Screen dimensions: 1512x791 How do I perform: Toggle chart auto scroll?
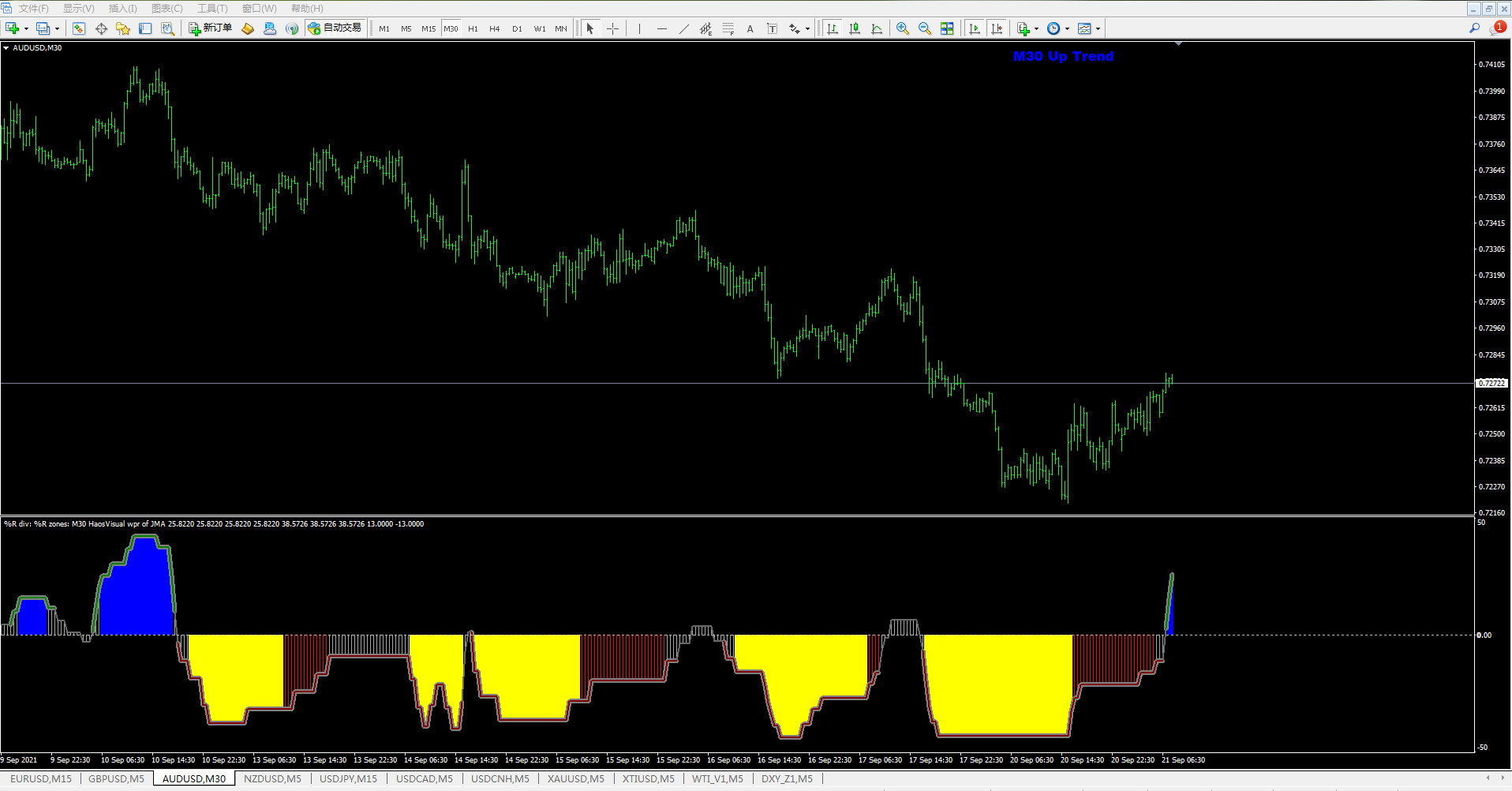pos(975,28)
